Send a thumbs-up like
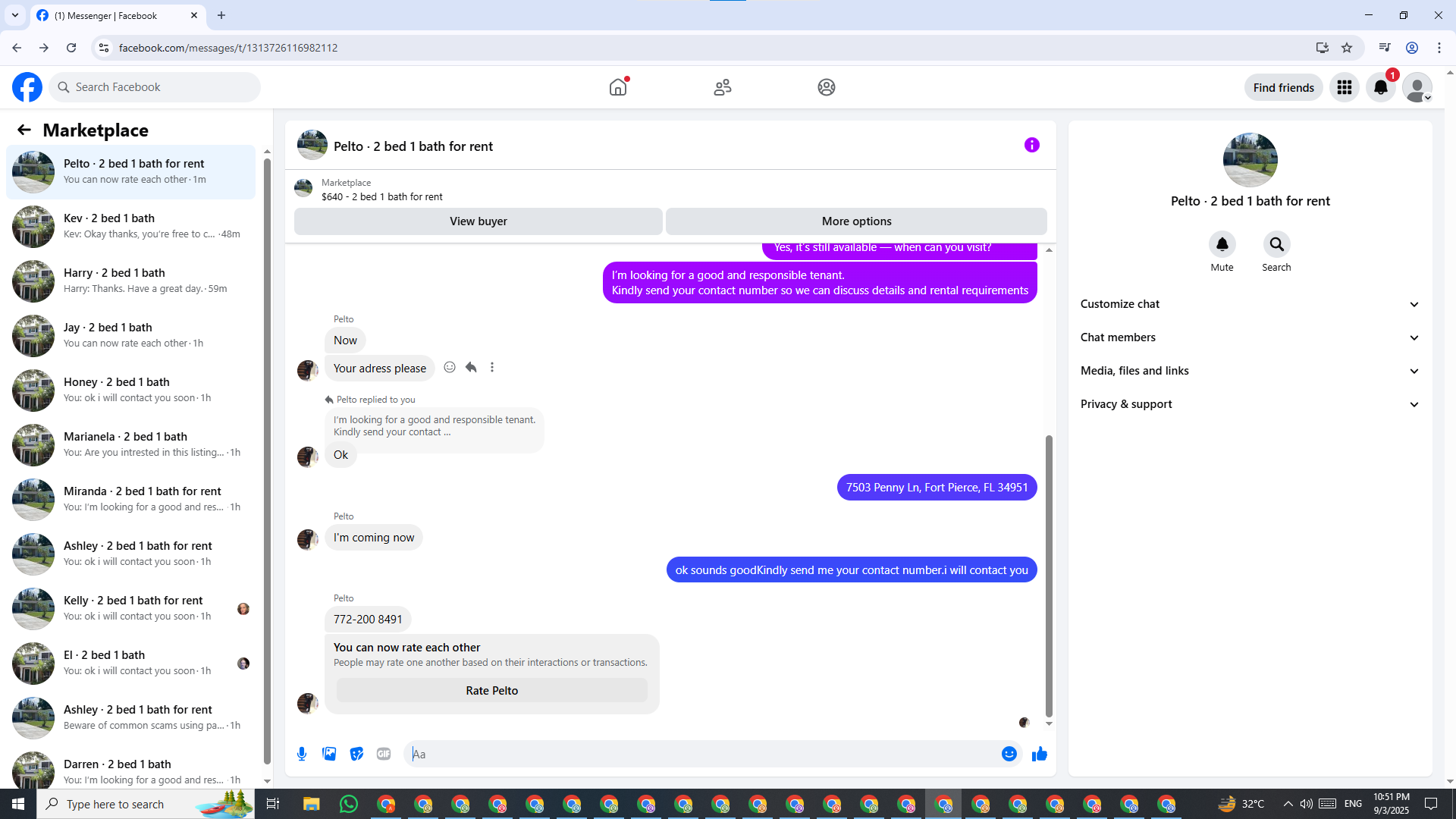The height and width of the screenshot is (819, 1456). (1040, 754)
